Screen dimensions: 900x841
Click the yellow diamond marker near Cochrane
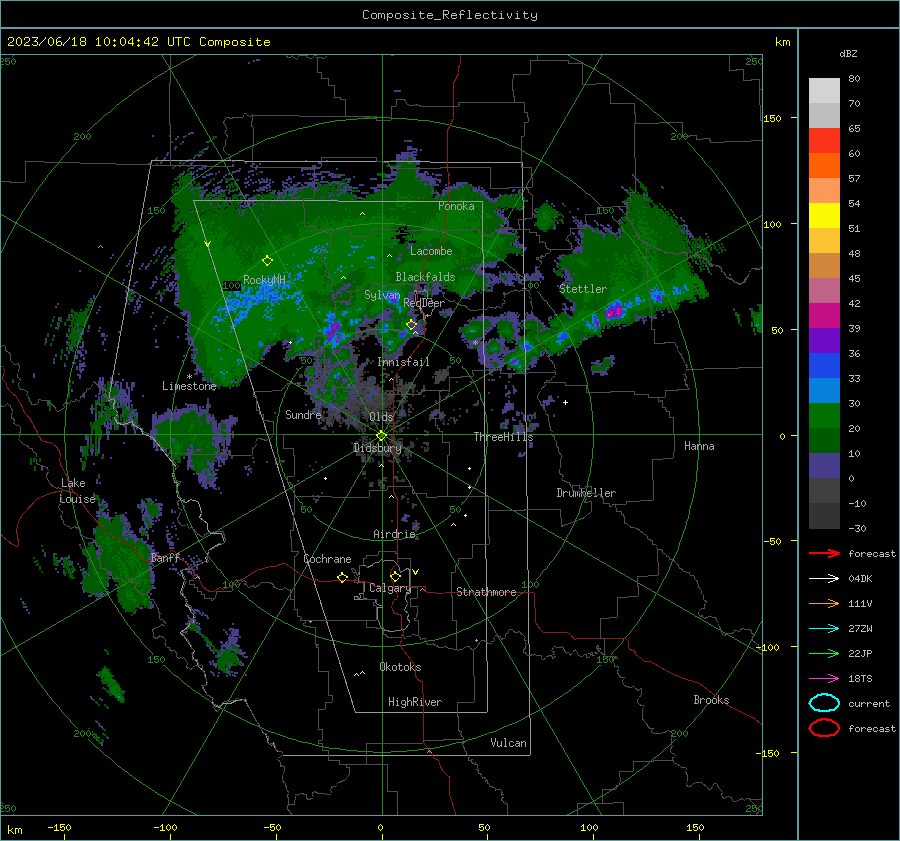(x=342, y=577)
